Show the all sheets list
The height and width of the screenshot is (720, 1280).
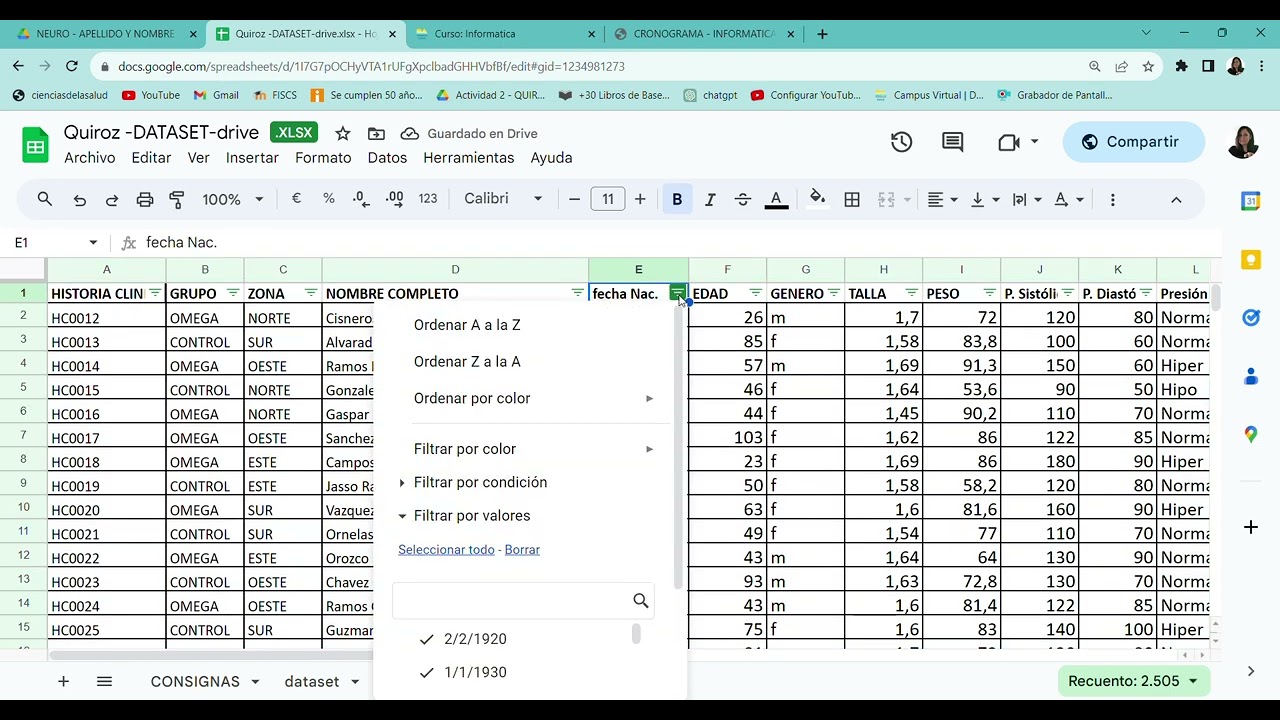coord(104,681)
